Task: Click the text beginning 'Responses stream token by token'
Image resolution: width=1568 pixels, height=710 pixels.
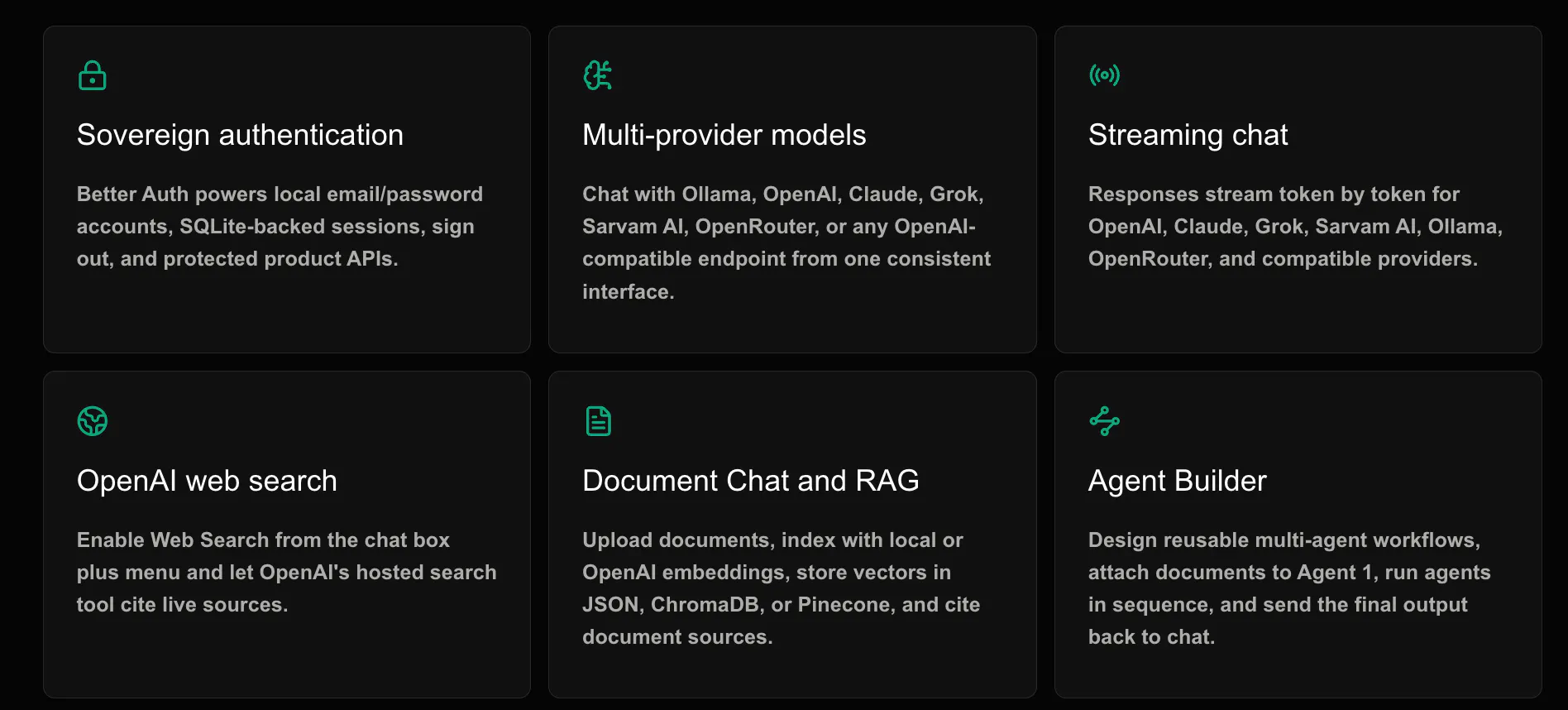Action: (1295, 227)
